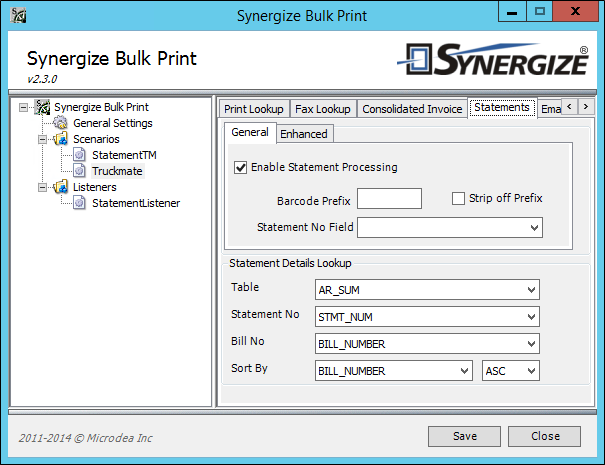Click into the Barcode Prefix input field
The width and height of the screenshot is (605, 465).
click(389, 199)
